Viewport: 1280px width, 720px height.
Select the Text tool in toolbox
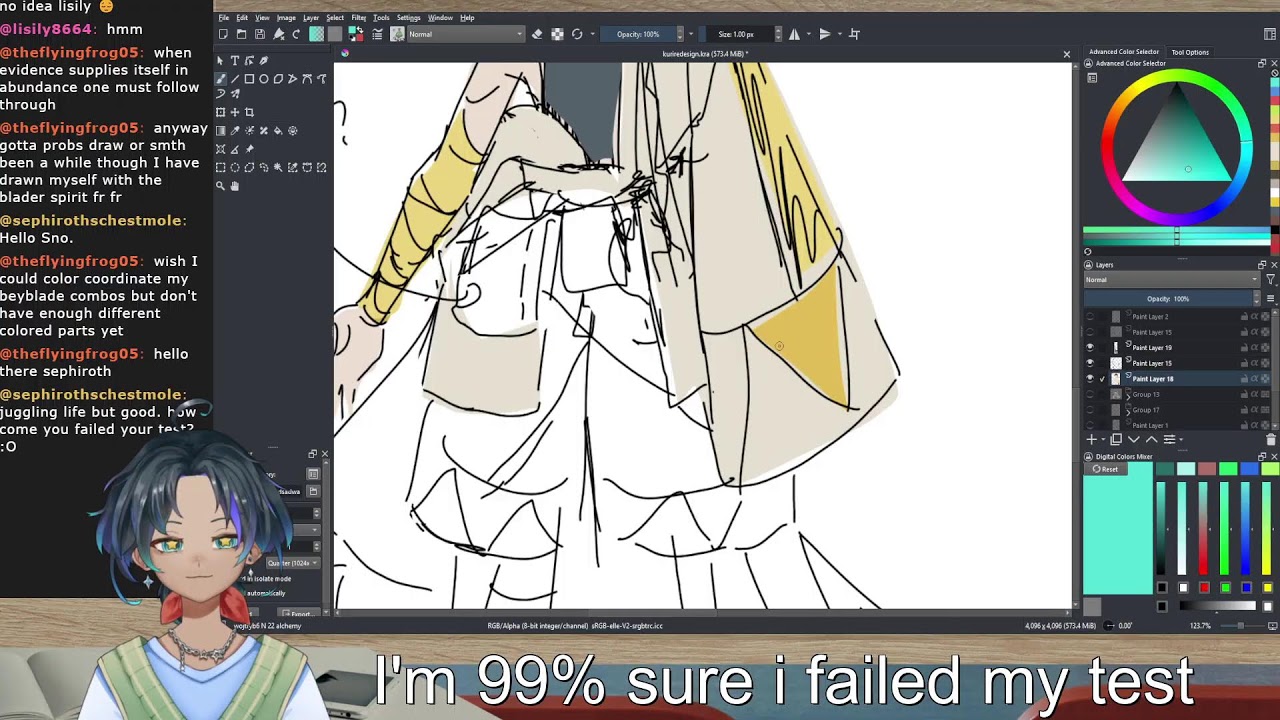click(x=235, y=60)
